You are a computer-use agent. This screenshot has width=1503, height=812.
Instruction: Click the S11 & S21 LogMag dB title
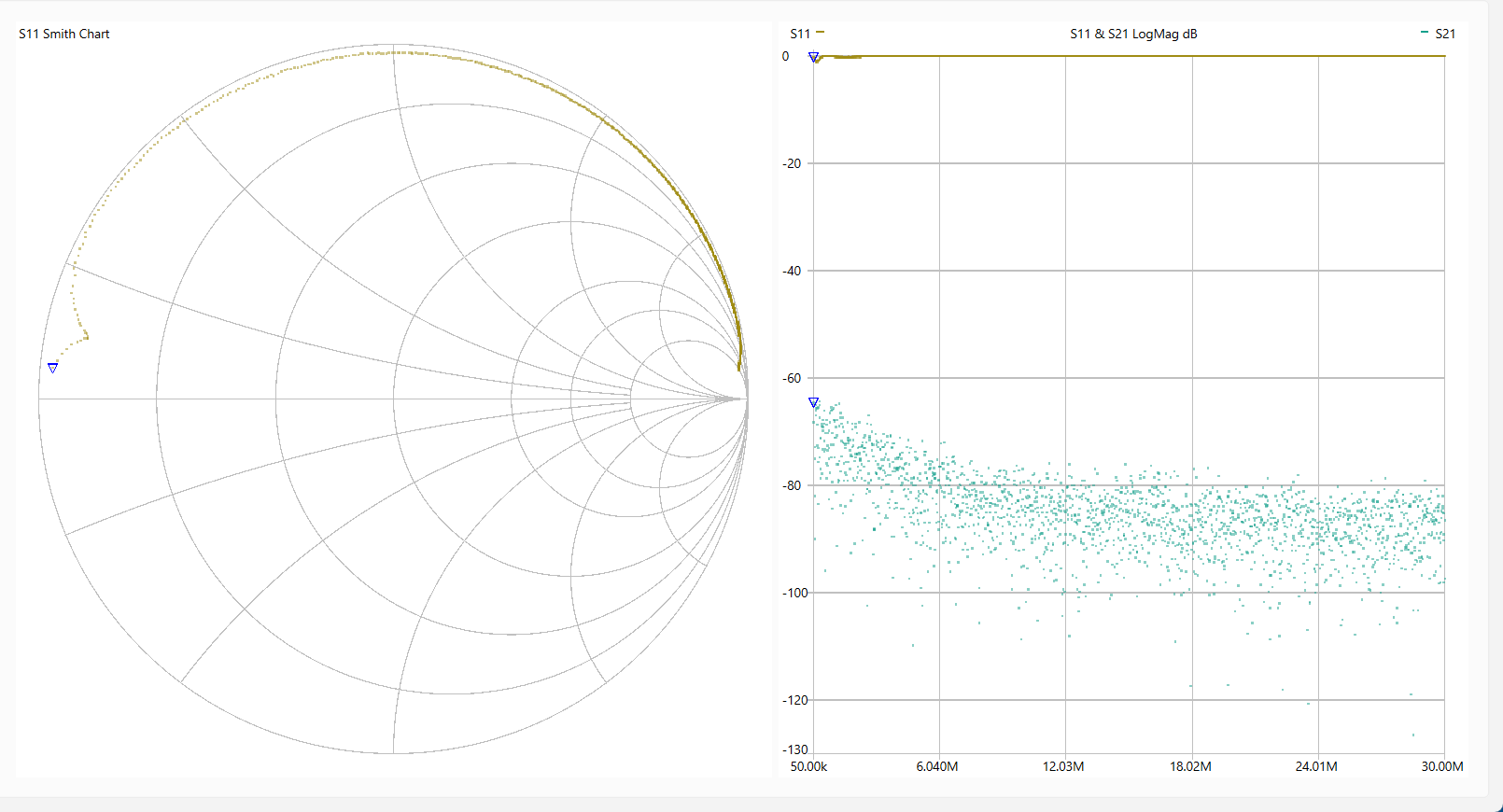click(x=1133, y=34)
